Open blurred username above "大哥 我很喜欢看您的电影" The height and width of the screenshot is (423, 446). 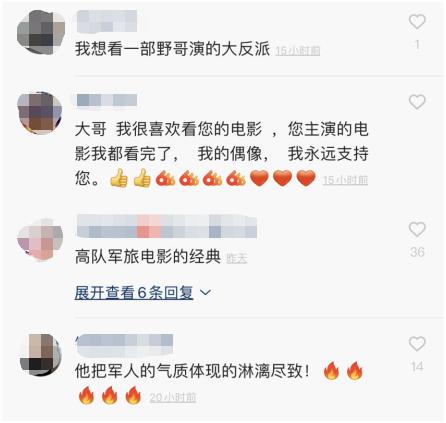click(107, 100)
